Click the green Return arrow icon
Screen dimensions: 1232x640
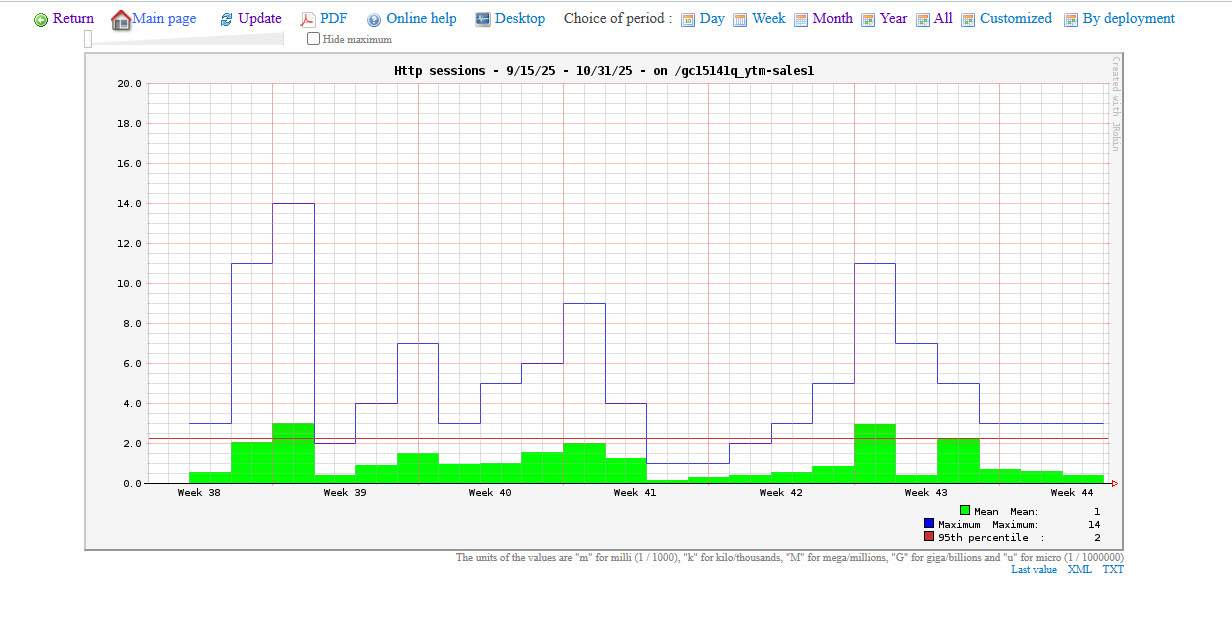41,20
